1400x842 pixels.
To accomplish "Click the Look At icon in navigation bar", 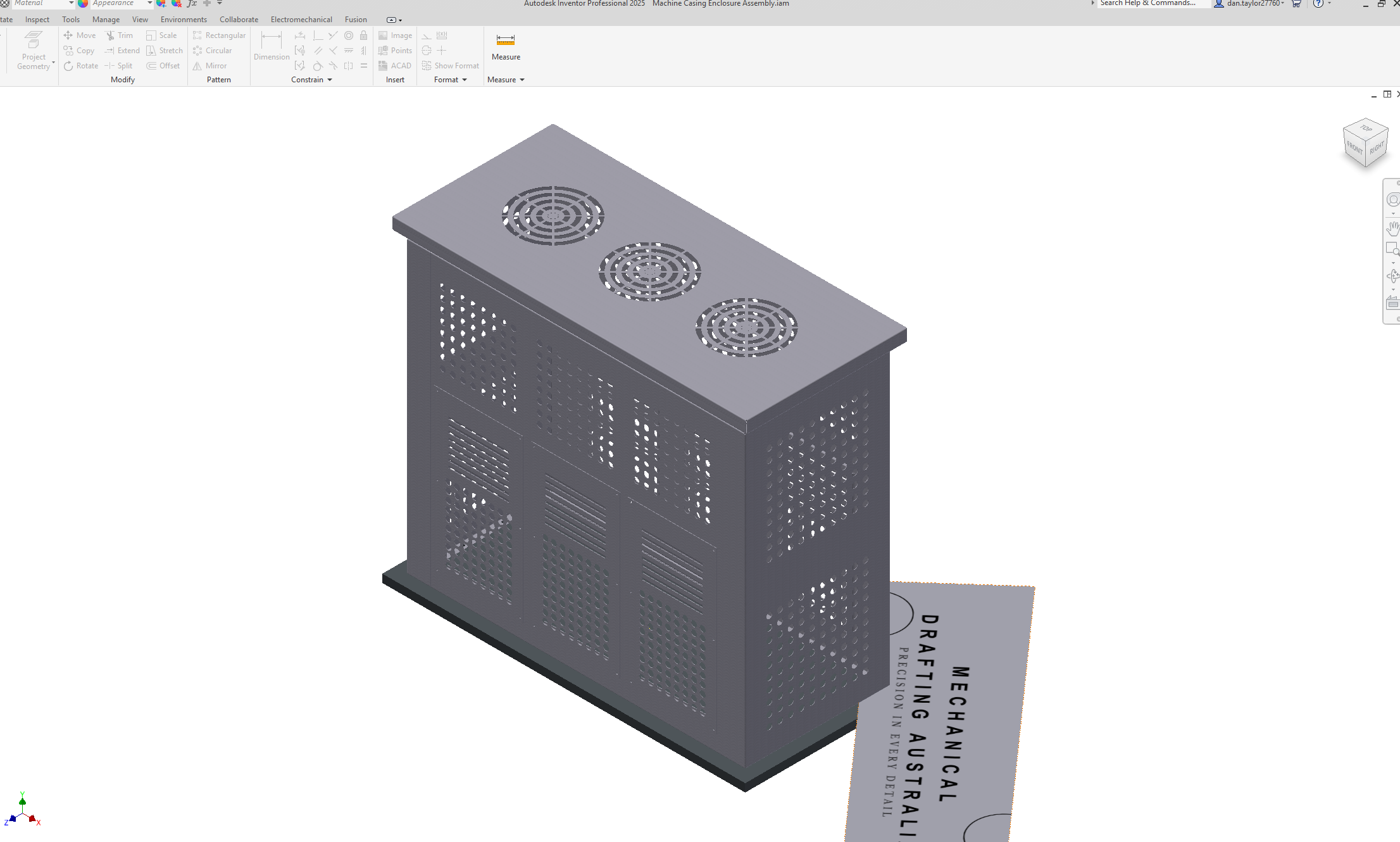I will pyautogui.click(x=1392, y=304).
